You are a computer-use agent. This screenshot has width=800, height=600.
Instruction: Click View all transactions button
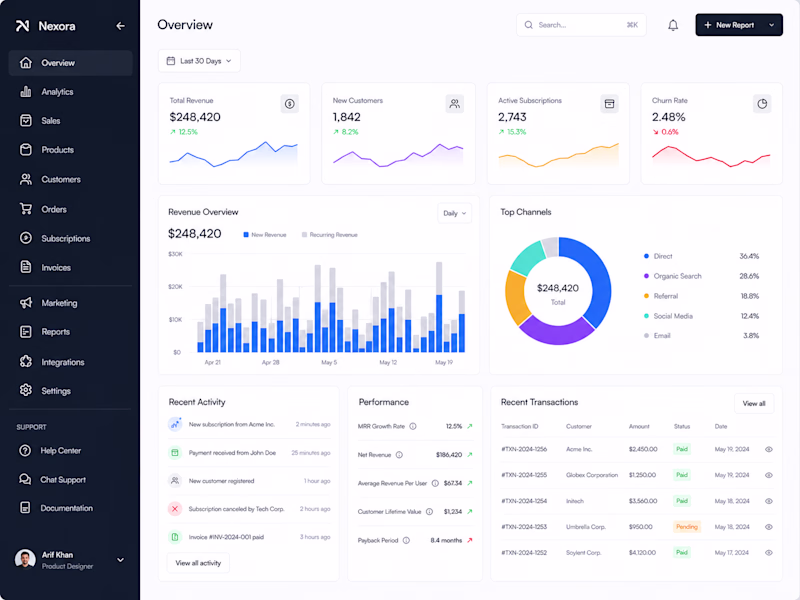tap(754, 404)
